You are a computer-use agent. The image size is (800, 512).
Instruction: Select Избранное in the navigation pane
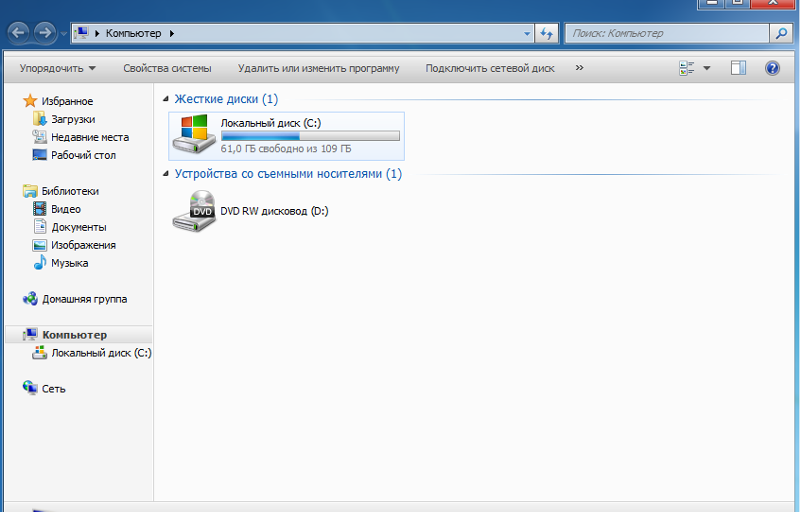point(67,101)
